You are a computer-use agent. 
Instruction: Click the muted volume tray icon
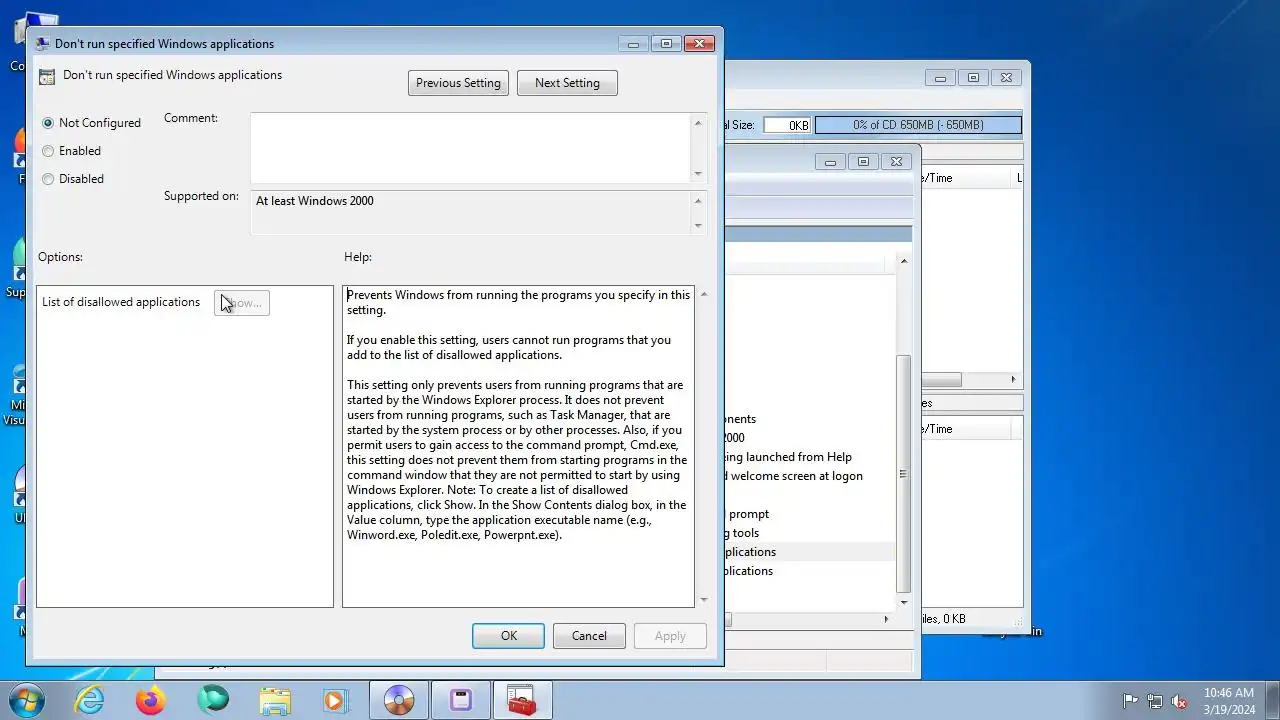1179,701
